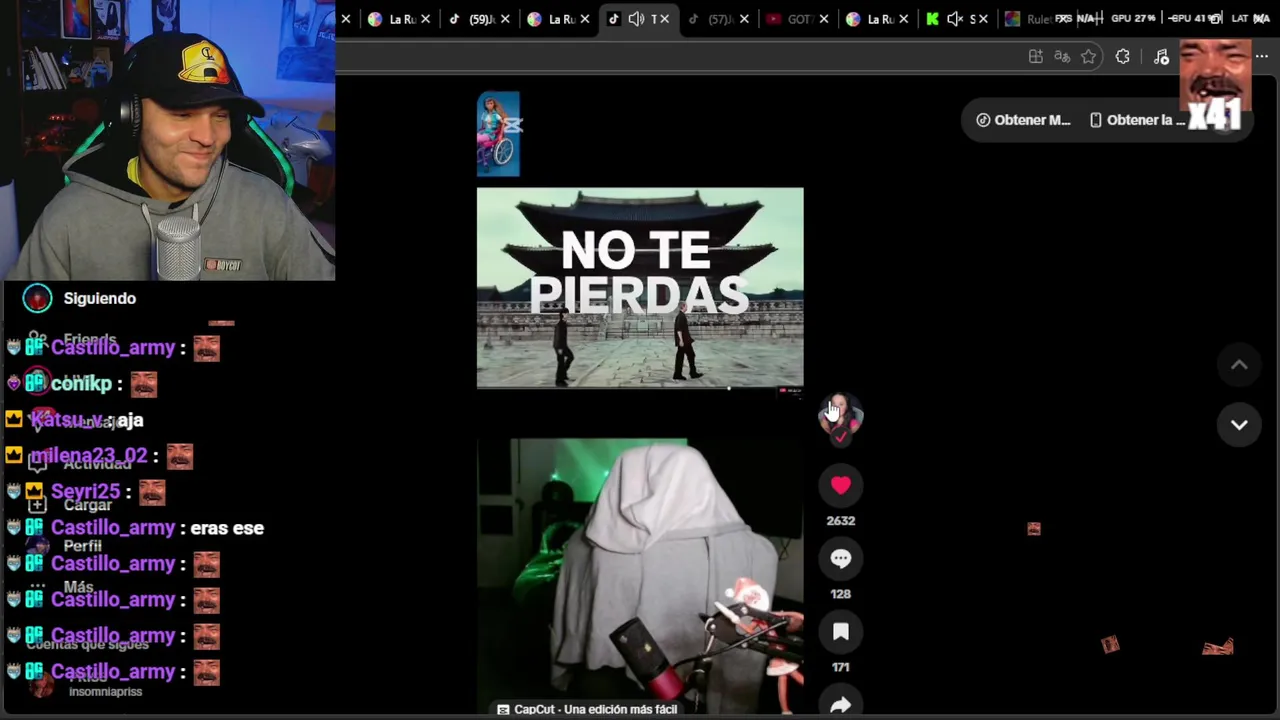Switch to the (57) TikTok browser tab
Image resolution: width=1280 pixels, height=720 pixels.
tap(718, 19)
